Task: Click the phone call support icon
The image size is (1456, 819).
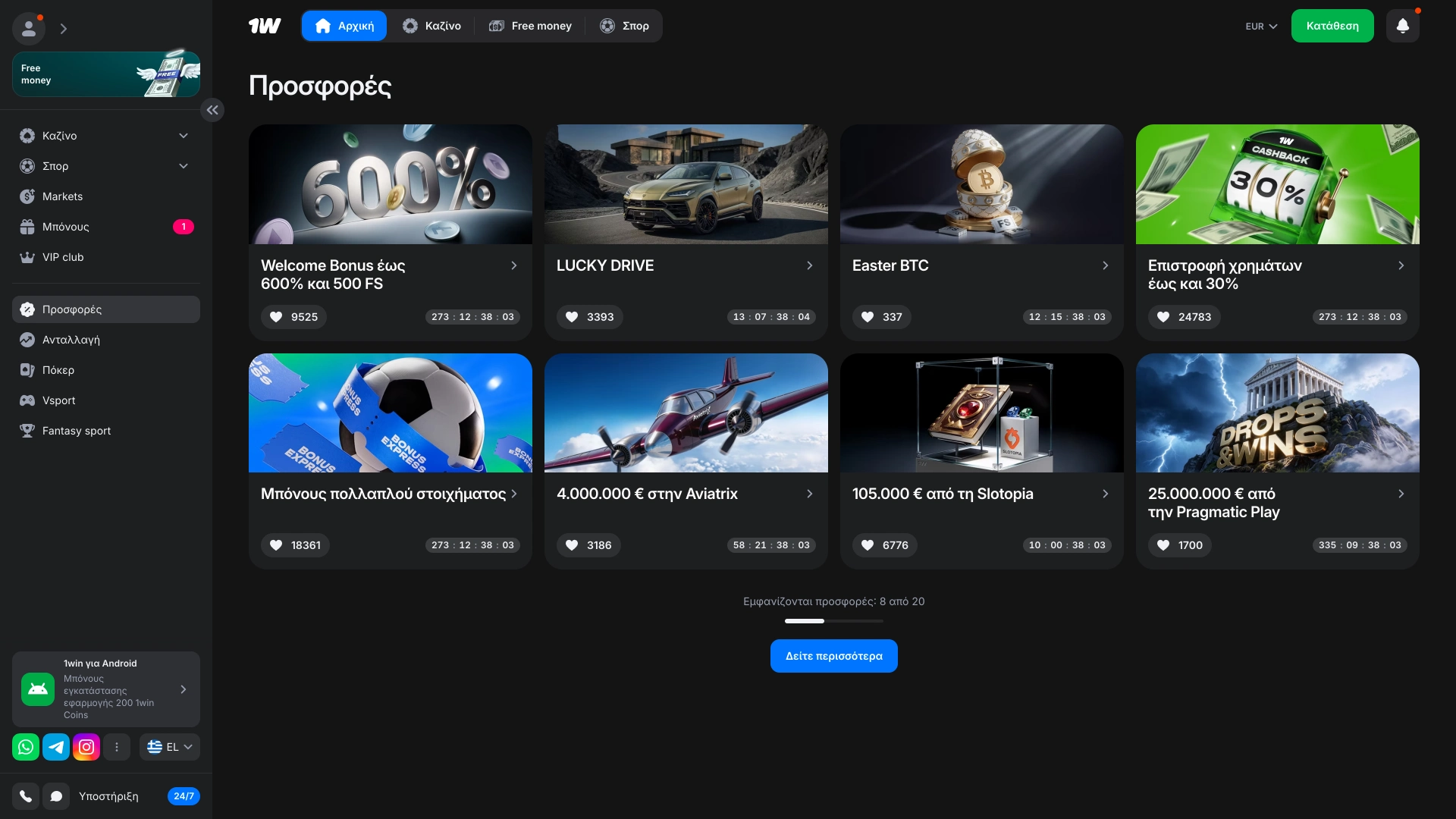Action: (x=26, y=796)
